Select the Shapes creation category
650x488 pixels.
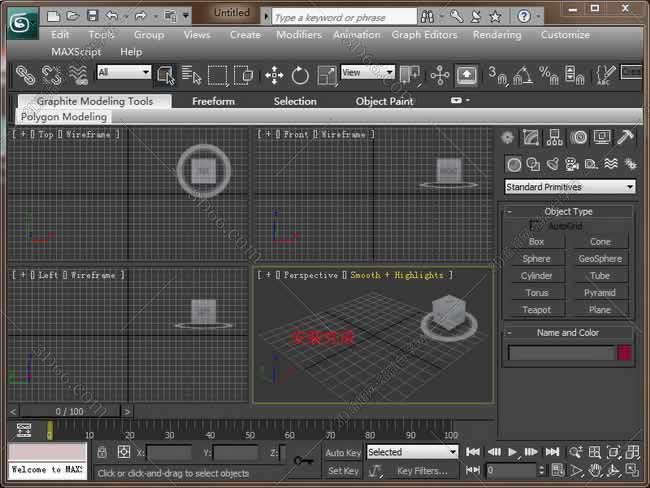pyautogui.click(x=533, y=165)
